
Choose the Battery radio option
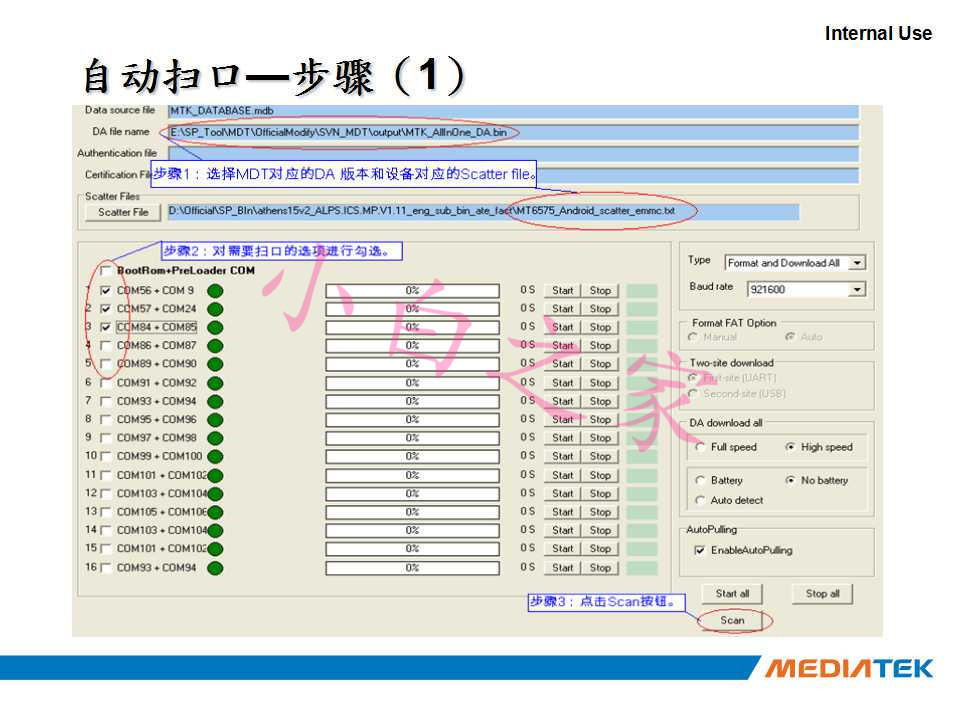point(700,481)
